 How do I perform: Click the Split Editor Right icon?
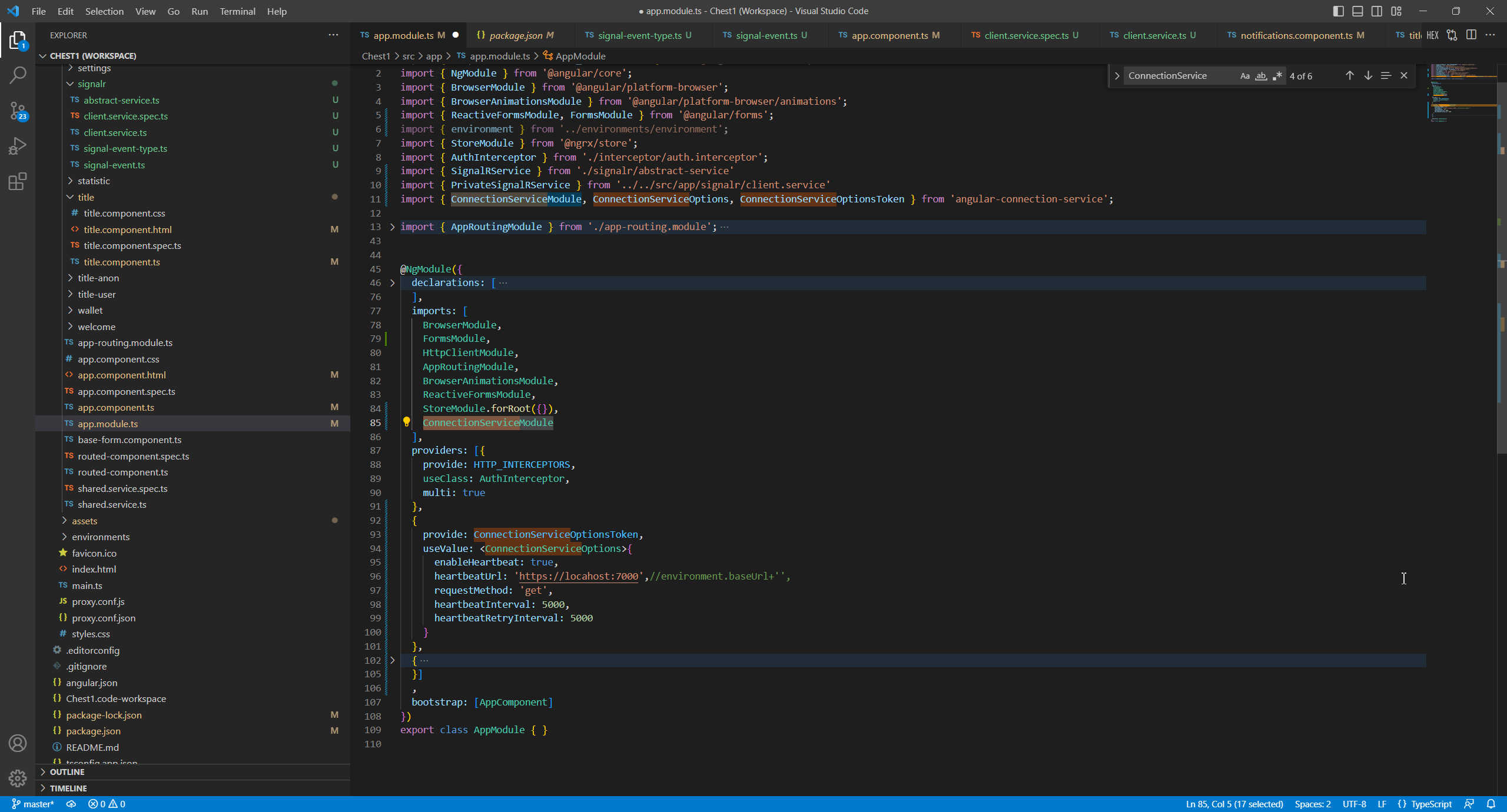click(1471, 35)
